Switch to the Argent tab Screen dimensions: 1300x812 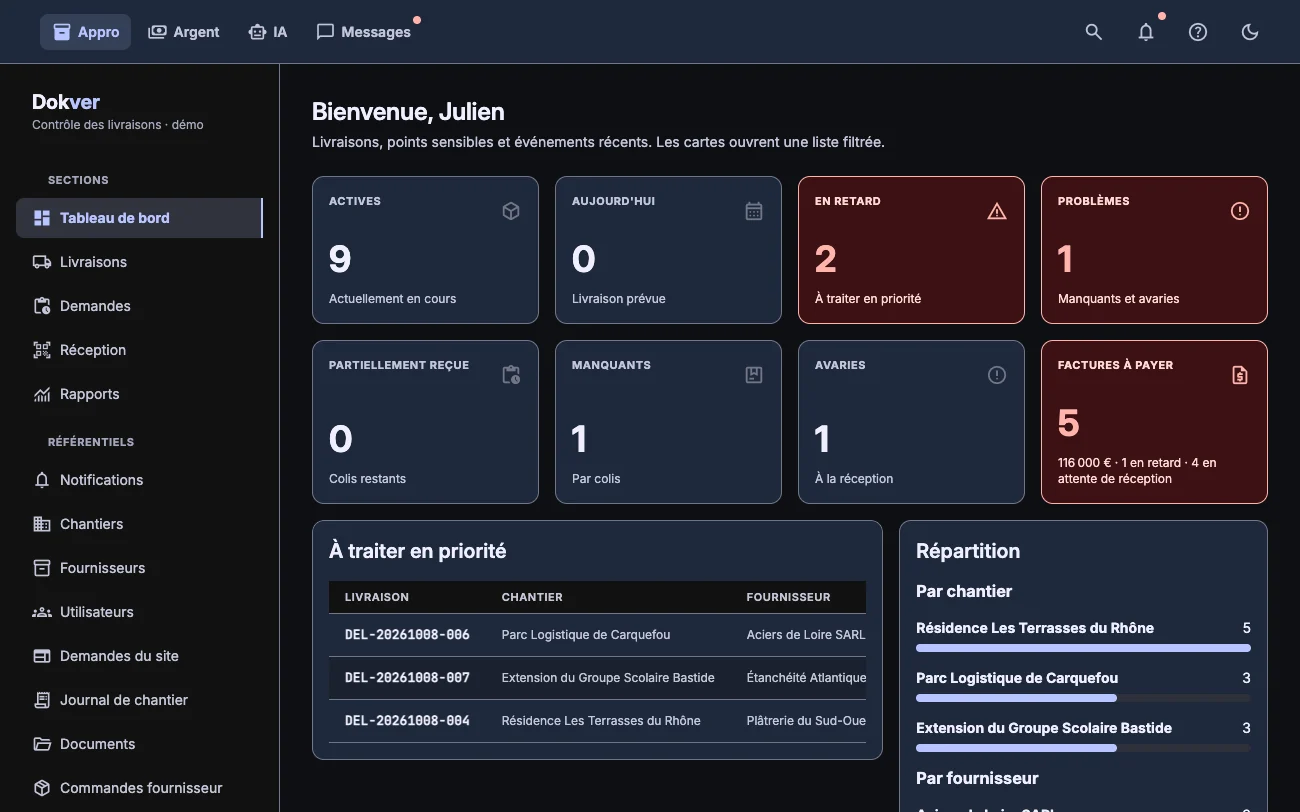point(184,32)
